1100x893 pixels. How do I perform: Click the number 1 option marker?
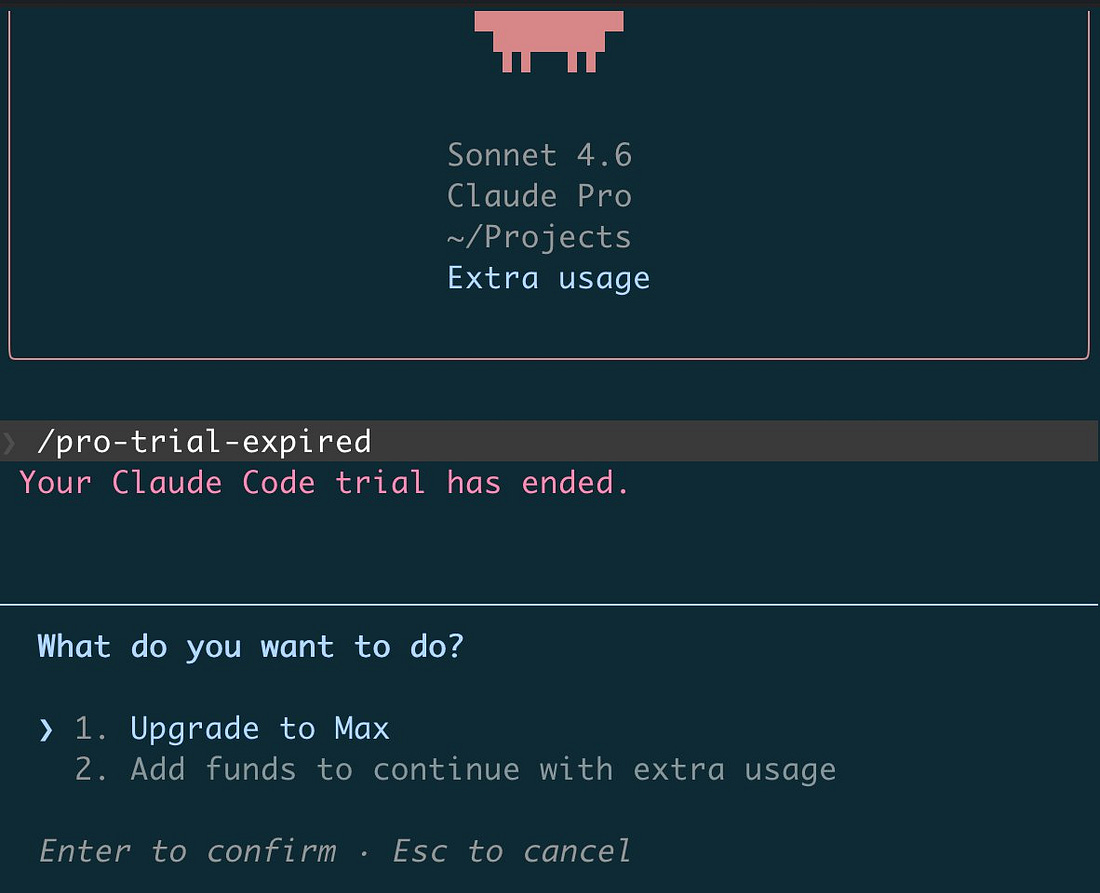click(90, 729)
